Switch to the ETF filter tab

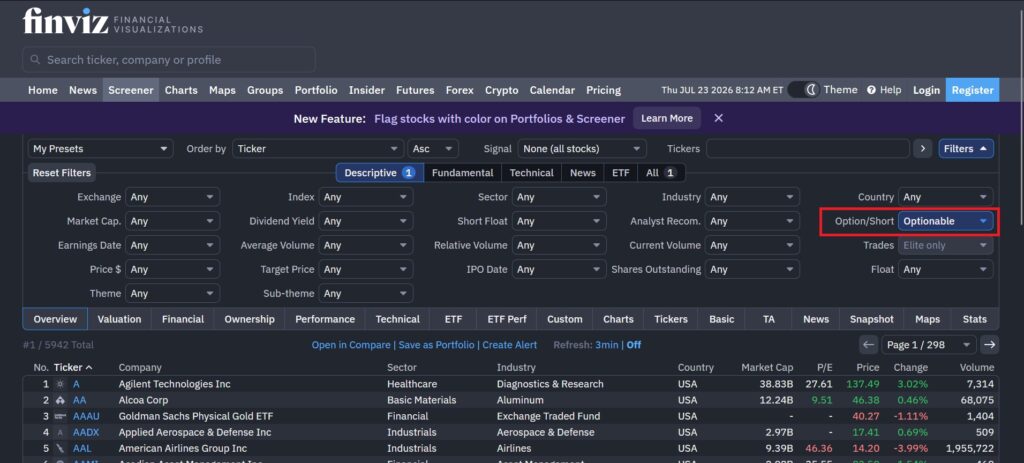[620, 173]
